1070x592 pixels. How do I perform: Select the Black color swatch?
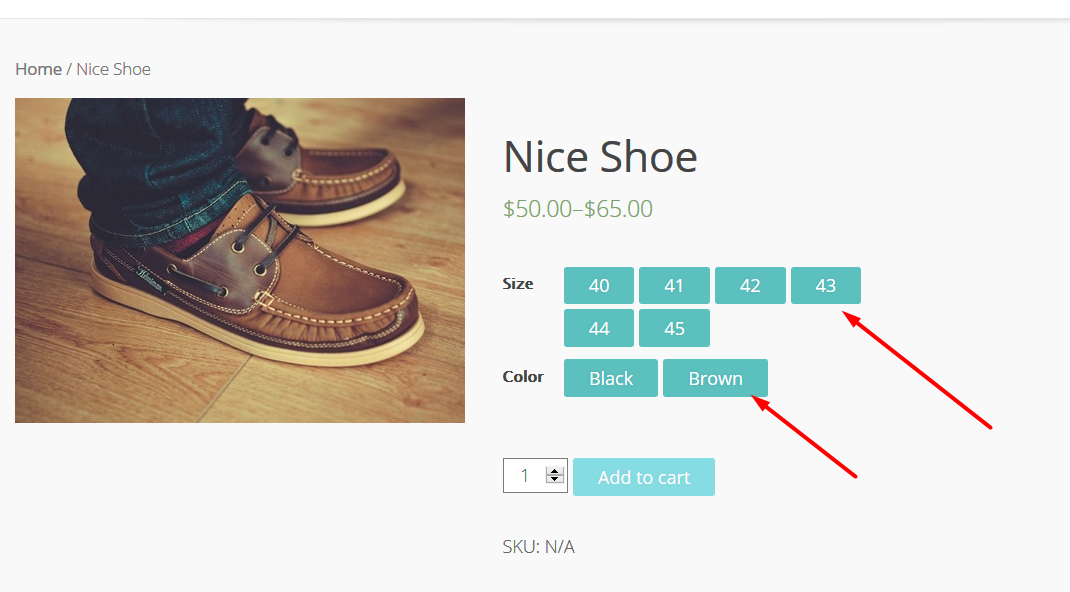(x=611, y=378)
